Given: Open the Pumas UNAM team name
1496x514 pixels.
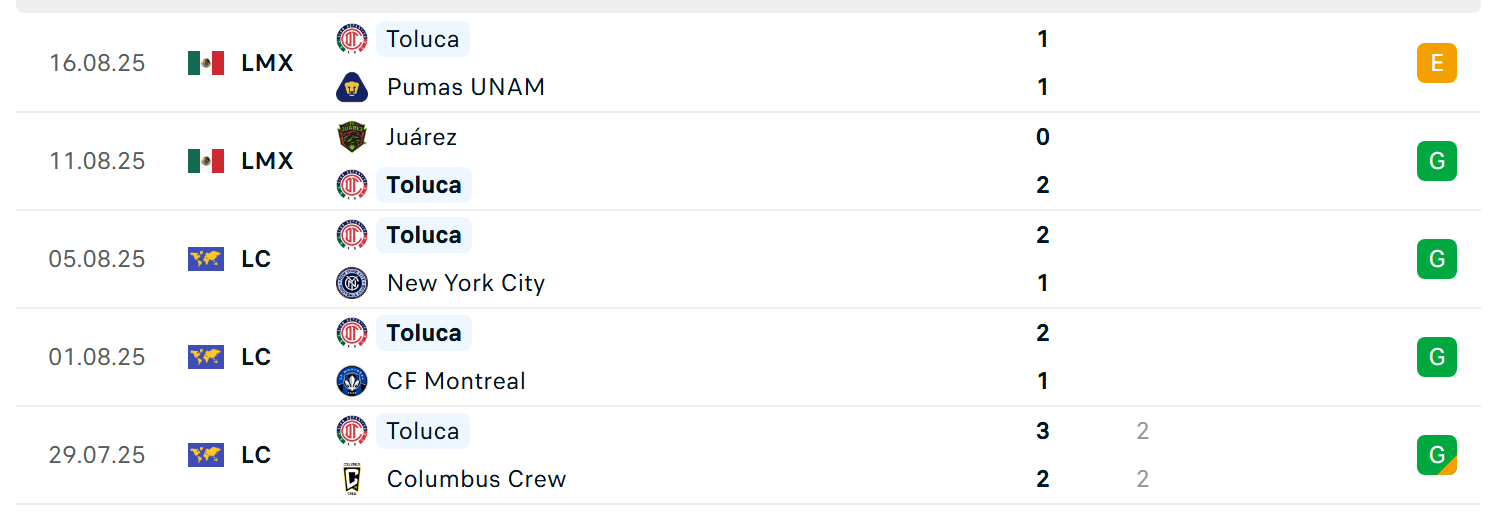Looking at the screenshot, I should pos(466,87).
